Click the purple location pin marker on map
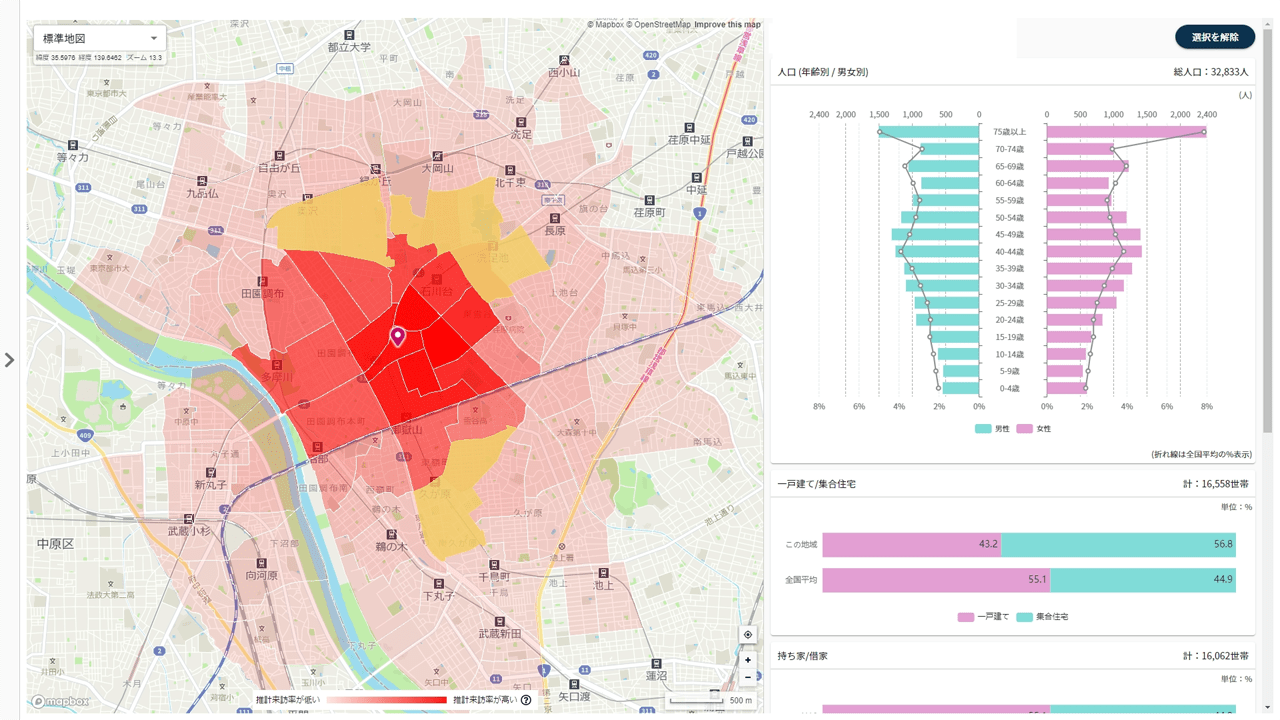Viewport: 1280px width, 720px height. pyautogui.click(x=398, y=336)
